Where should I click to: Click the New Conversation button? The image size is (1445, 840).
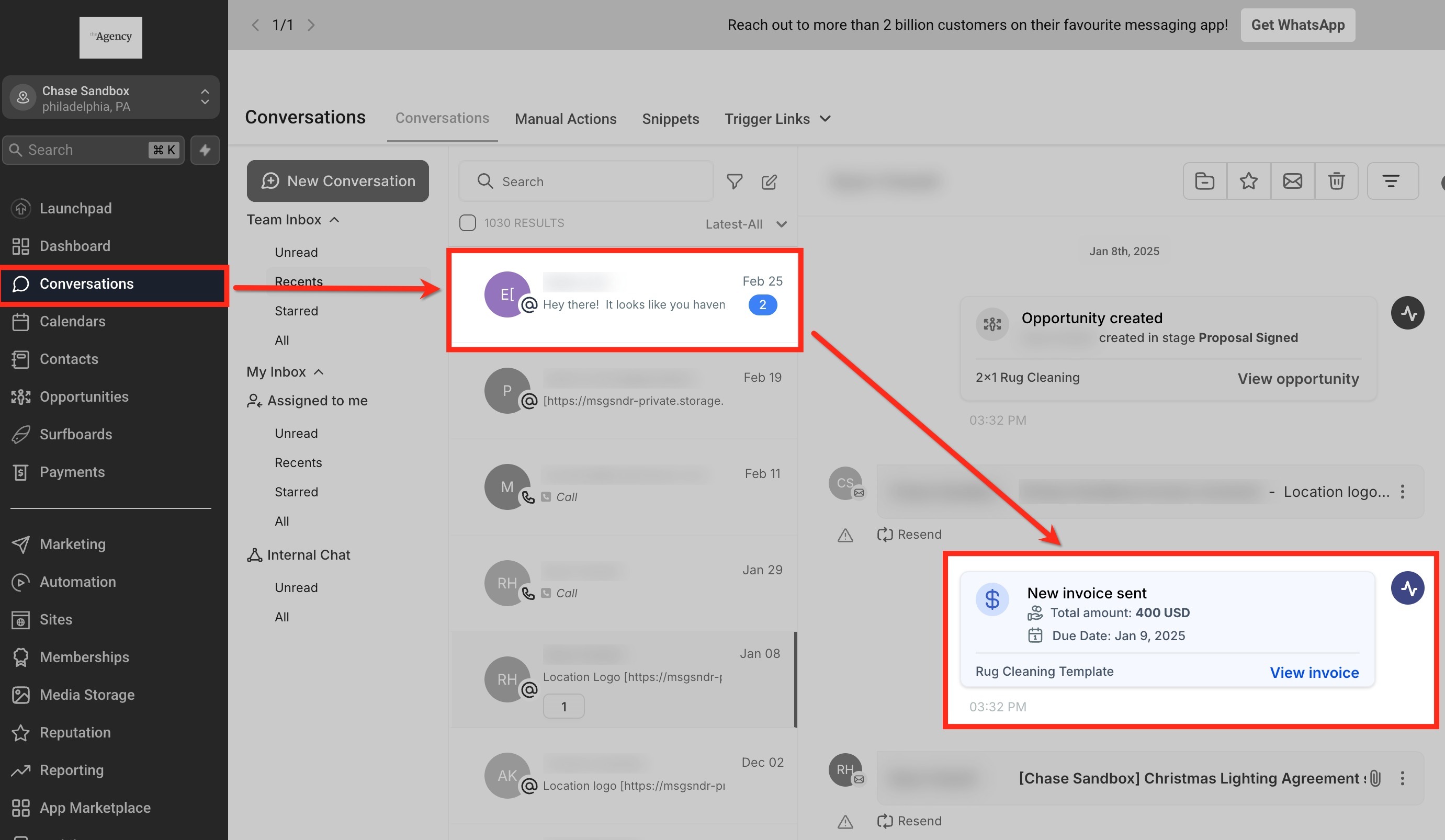coord(338,181)
